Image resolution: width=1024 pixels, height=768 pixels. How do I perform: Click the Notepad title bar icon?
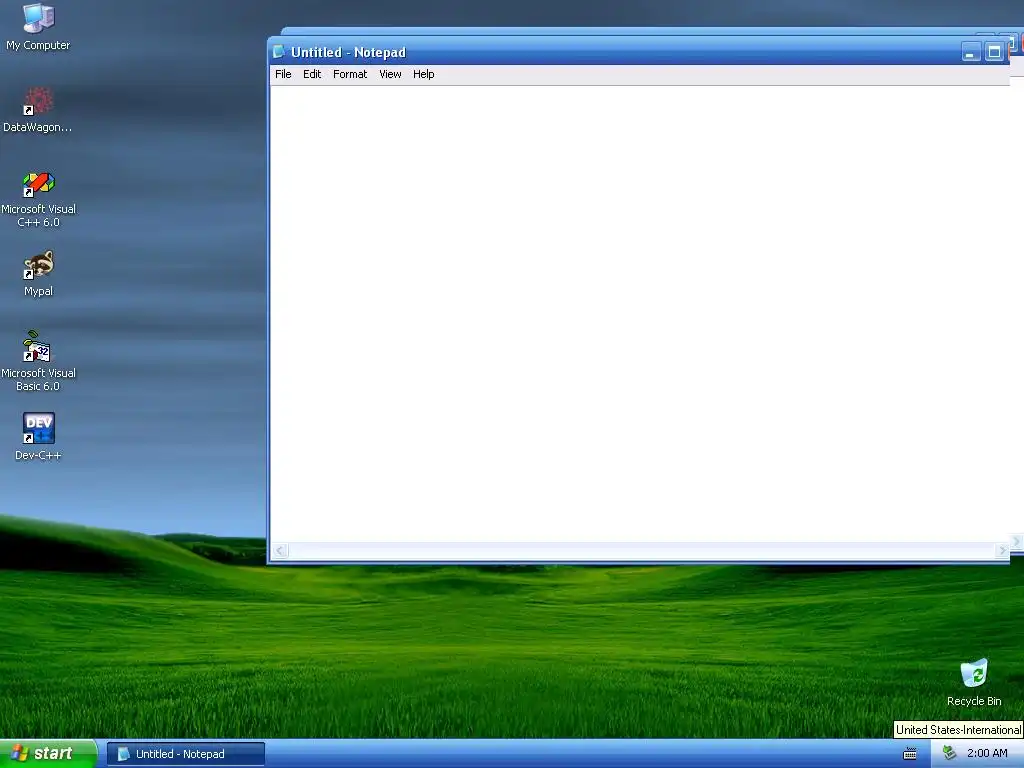pos(279,52)
